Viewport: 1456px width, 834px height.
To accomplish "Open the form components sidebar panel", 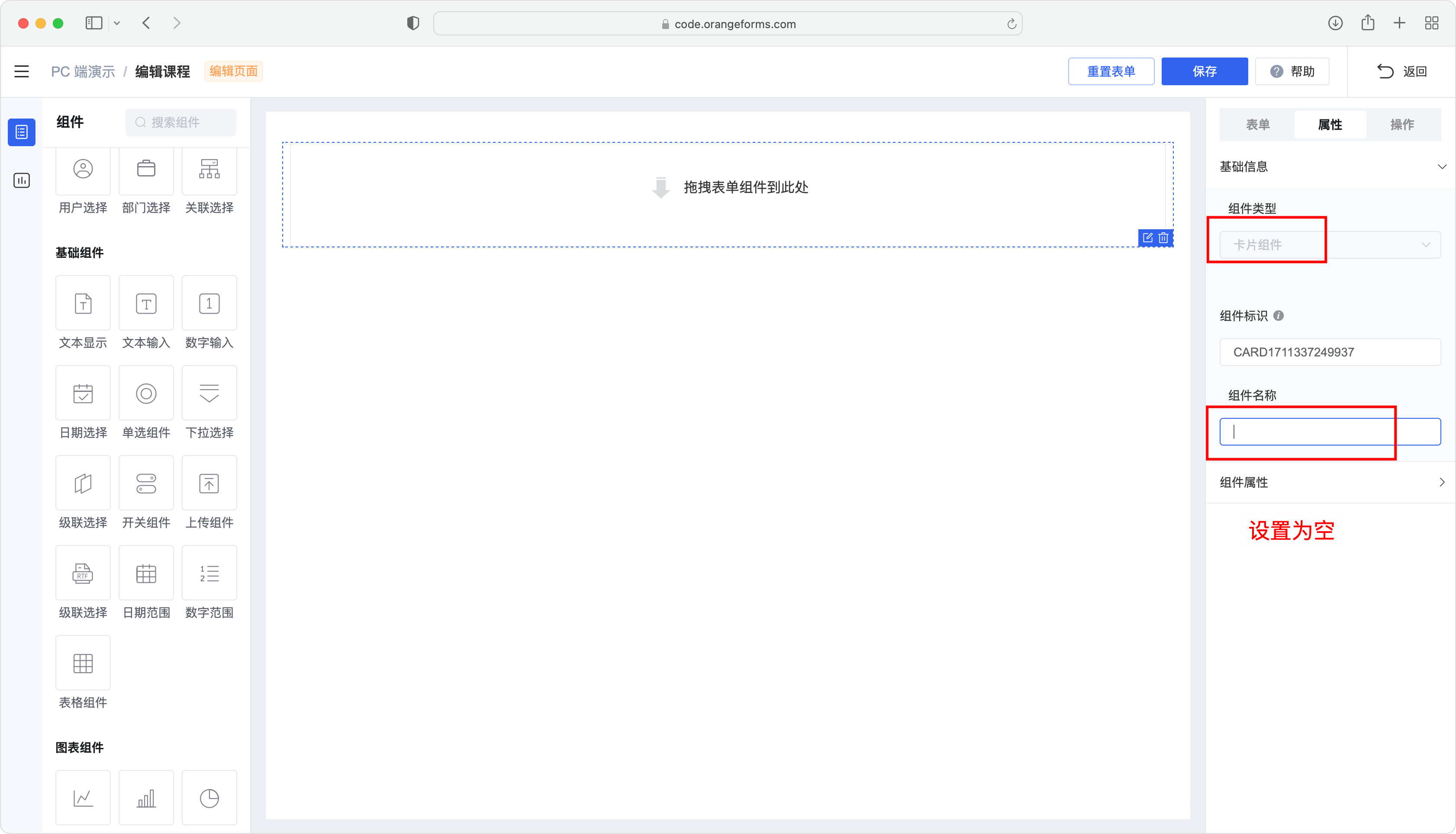I will 22,132.
